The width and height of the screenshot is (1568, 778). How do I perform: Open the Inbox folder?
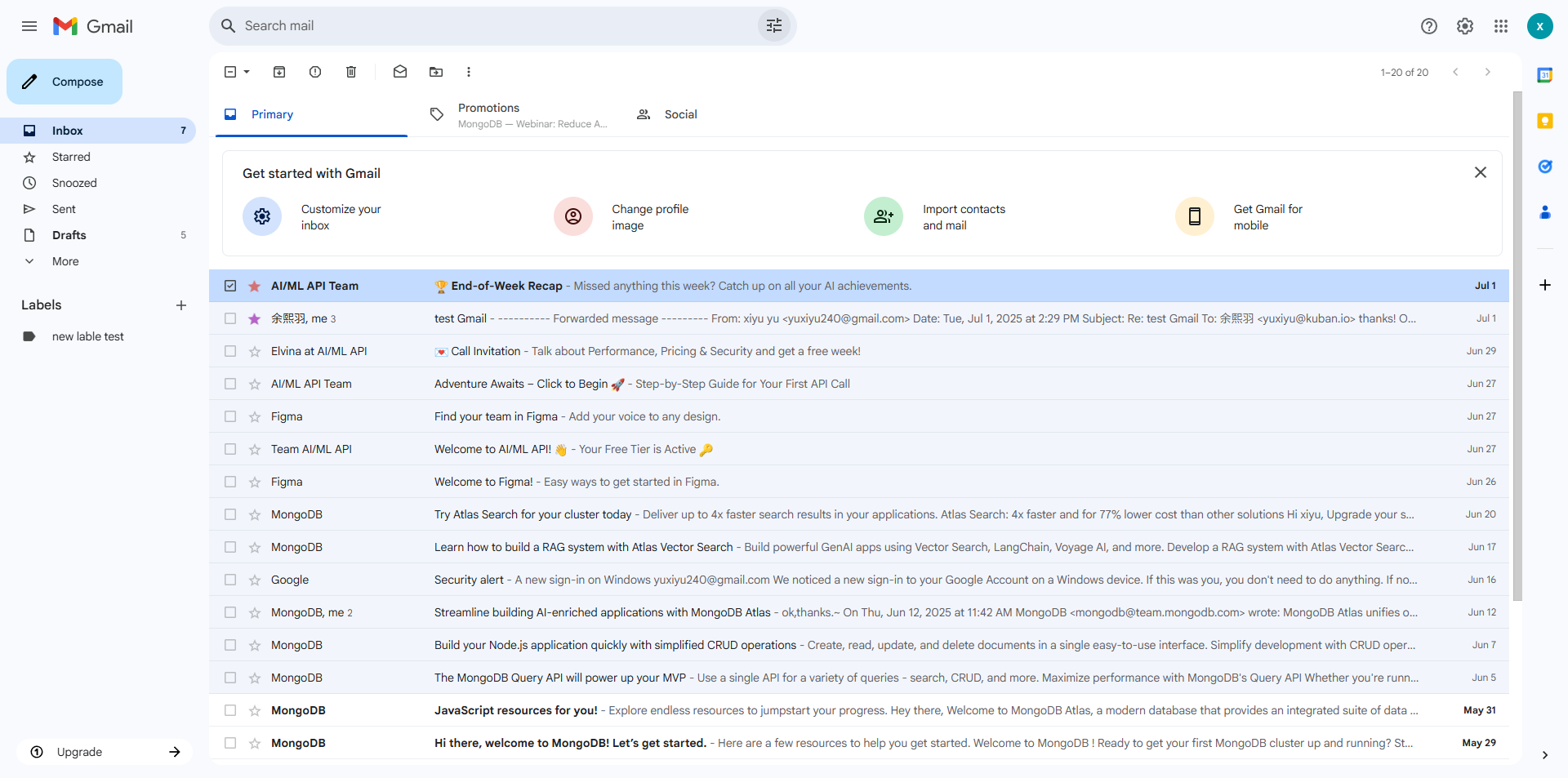click(98, 131)
